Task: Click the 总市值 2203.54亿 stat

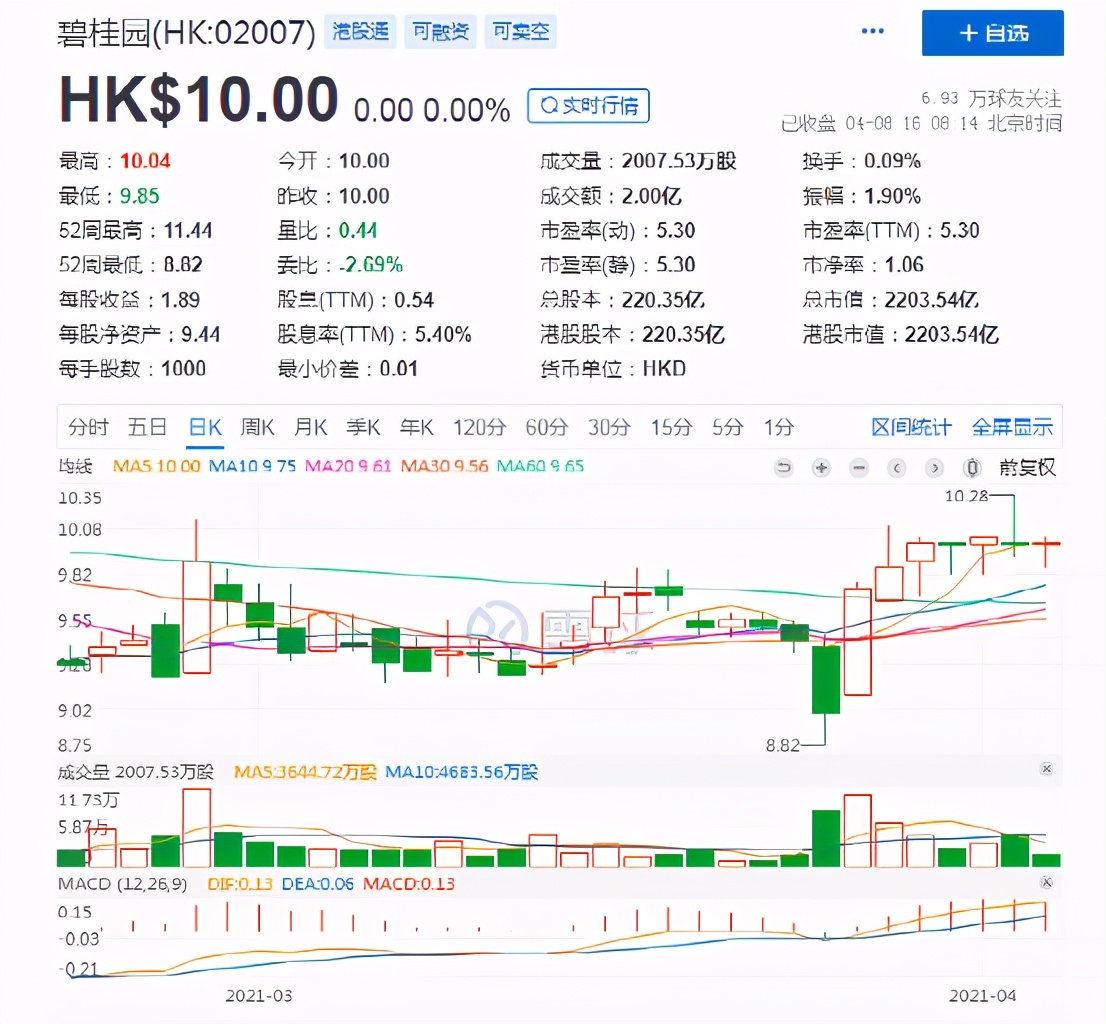Action: tap(891, 299)
